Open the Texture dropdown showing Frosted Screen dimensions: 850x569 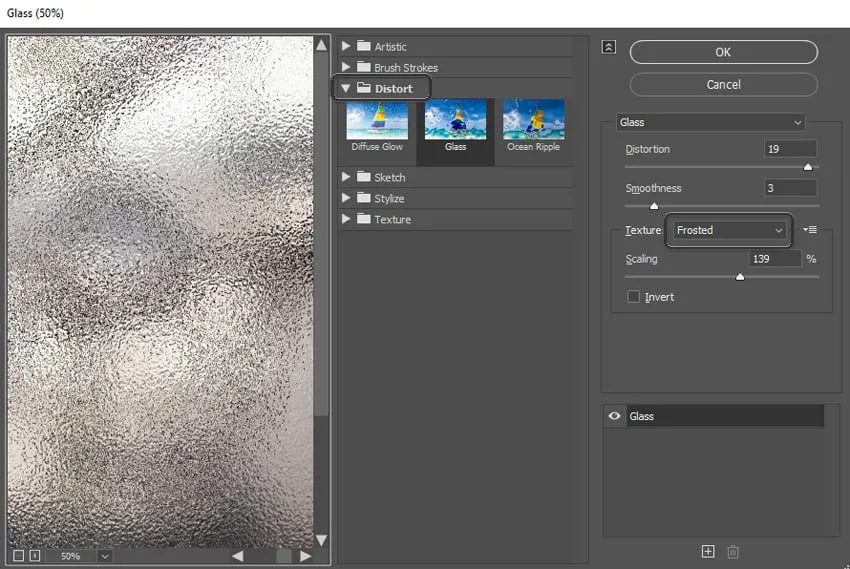[x=729, y=230]
